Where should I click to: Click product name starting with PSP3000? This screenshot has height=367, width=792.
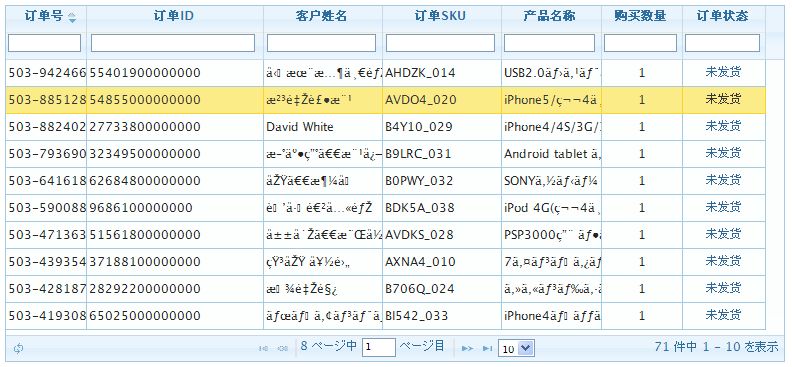(553, 235)
